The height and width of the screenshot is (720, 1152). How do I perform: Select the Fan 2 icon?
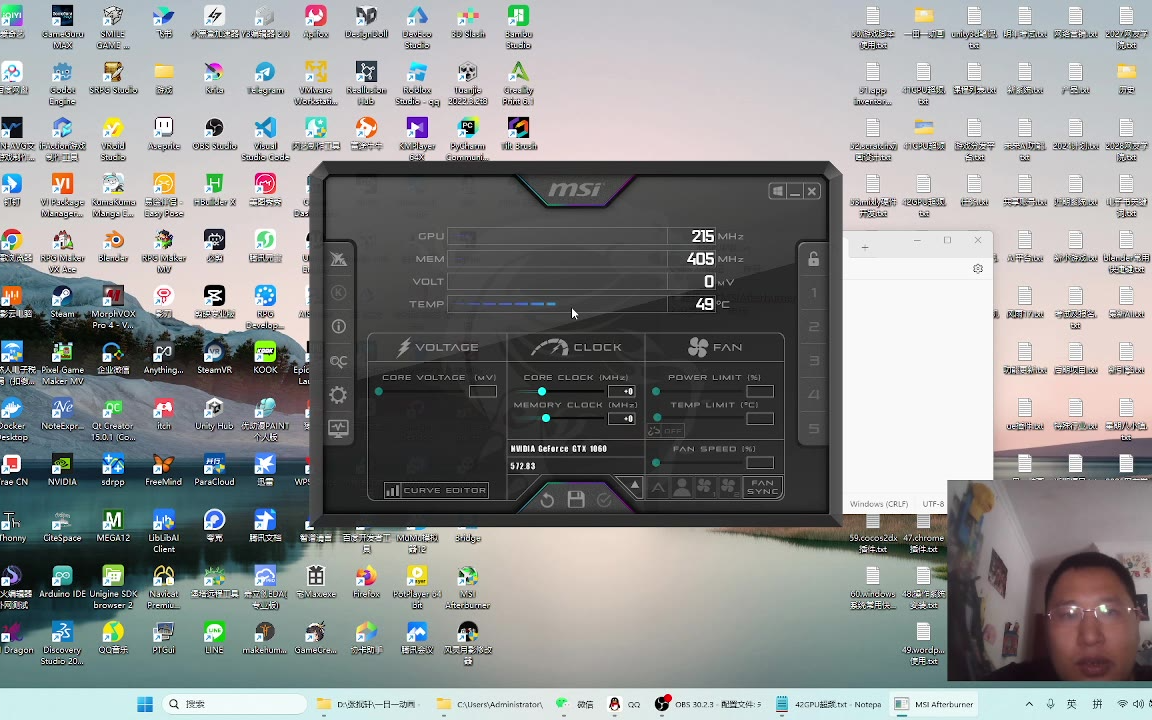tap(729, 487)
